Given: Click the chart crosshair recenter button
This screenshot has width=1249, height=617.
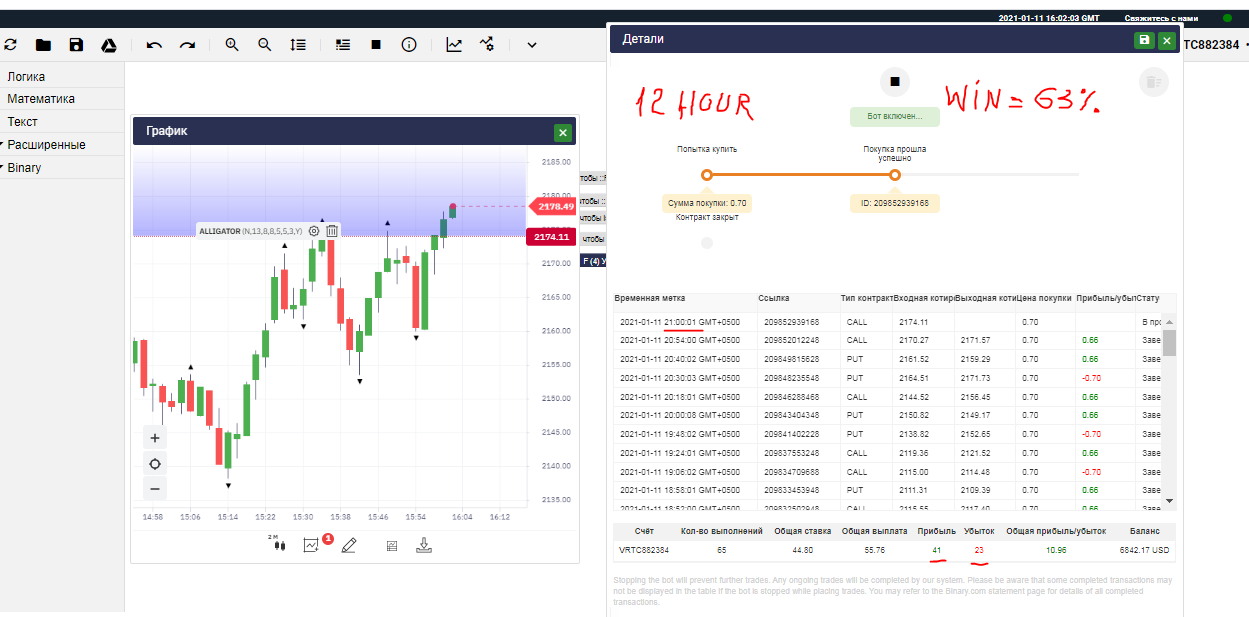Looking at the screenshot, I should tap(155, 464).
